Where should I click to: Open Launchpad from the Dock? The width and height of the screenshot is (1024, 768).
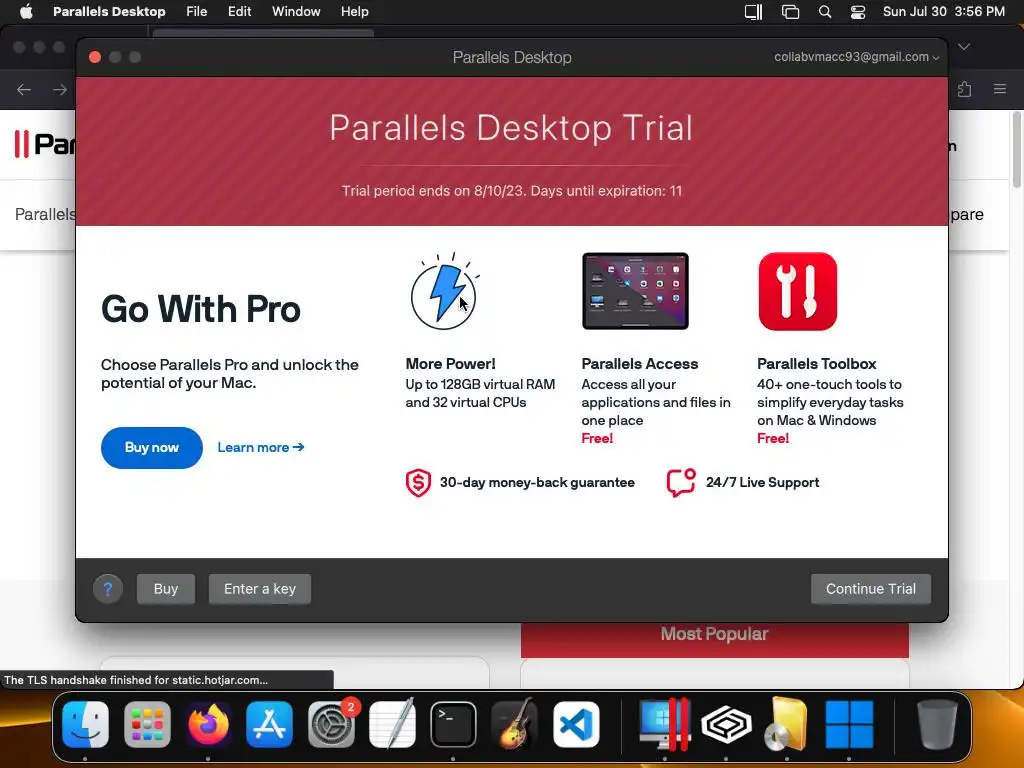147,724
